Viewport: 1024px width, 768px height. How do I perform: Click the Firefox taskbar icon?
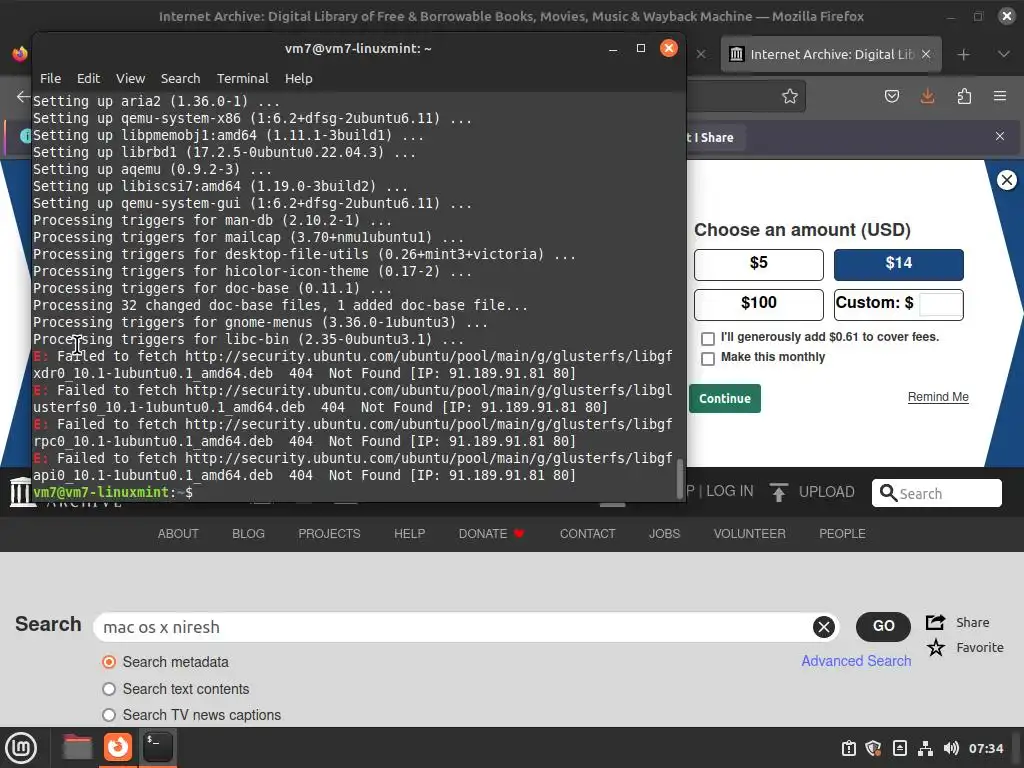click(118, 747)
